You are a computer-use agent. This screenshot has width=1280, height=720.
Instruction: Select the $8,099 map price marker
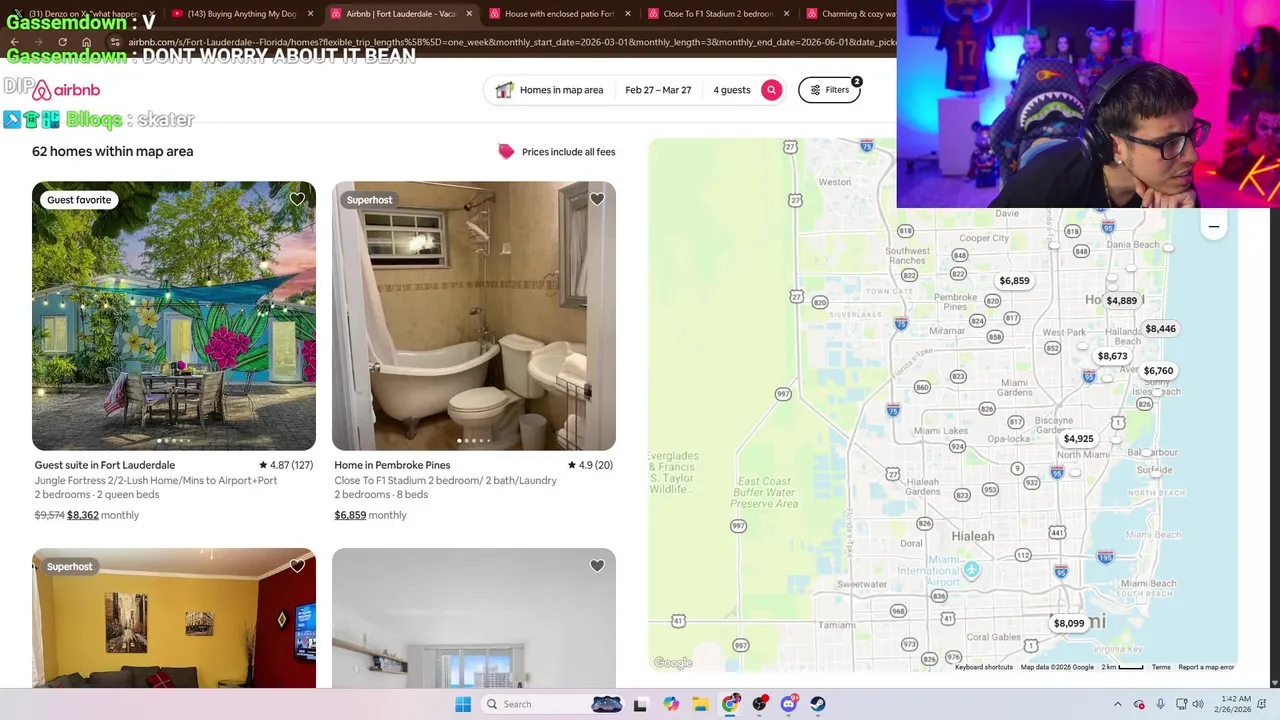[x=1068, y=624]
